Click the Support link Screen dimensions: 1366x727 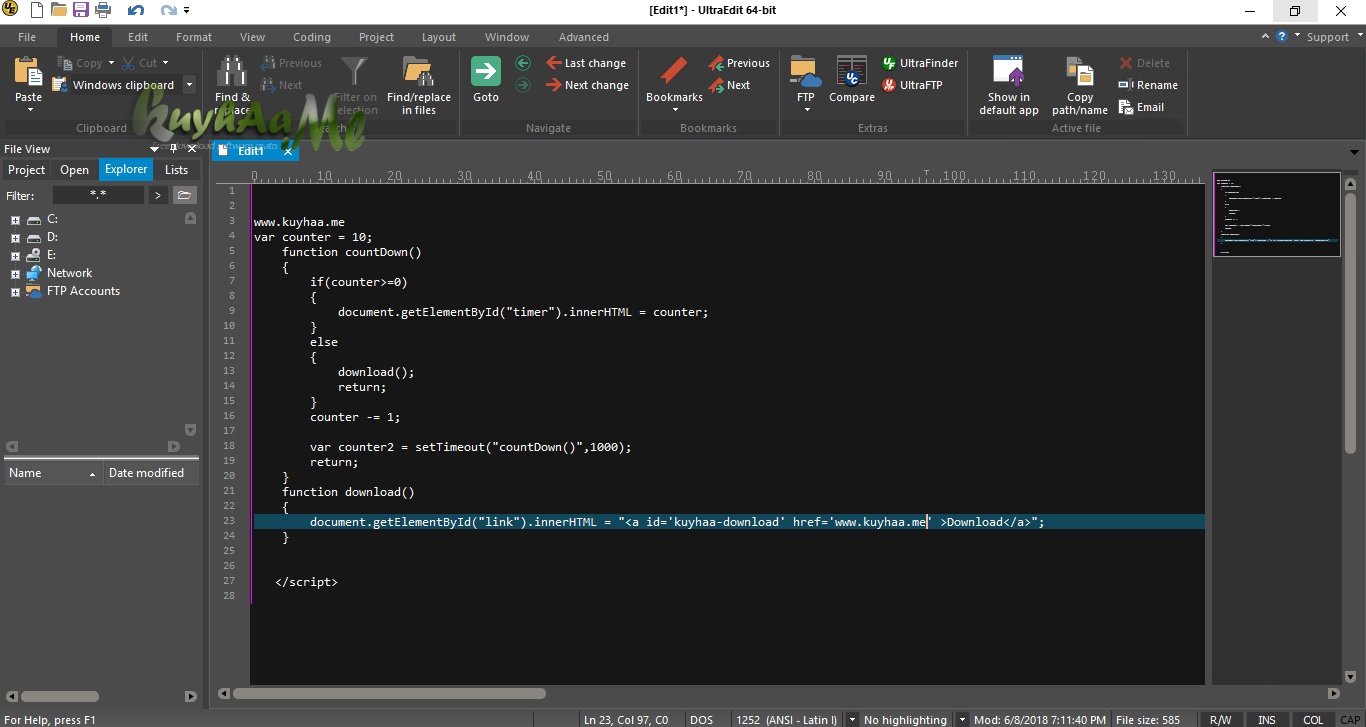[1327, 37]
